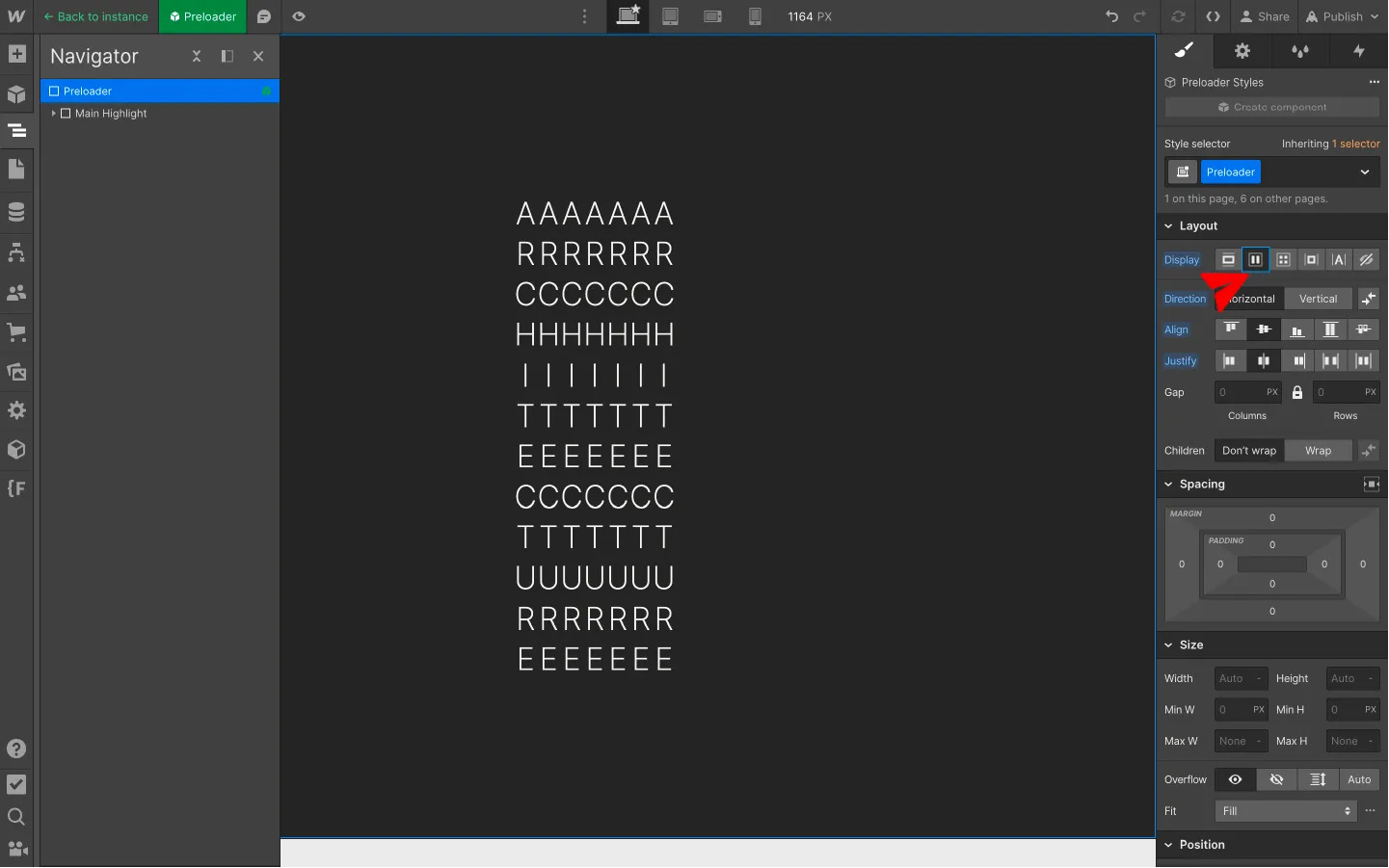This screenshot has width=1389, height=868.
Task: Open the style selector dropdown arrow
Action: coord(1365,172)
